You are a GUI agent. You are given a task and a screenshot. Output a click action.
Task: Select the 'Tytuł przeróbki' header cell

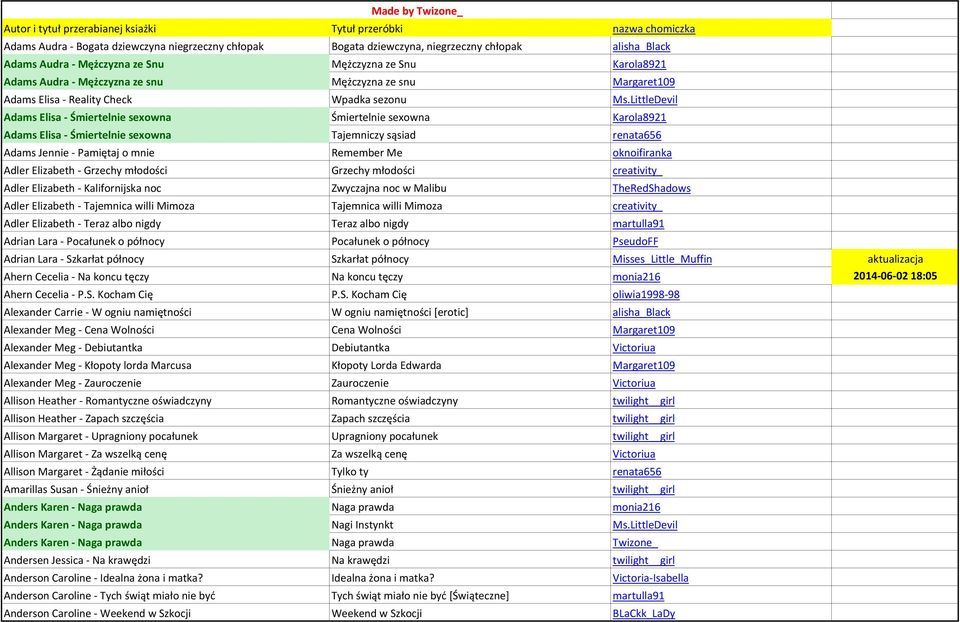pyautogui.click(x=470, y=29)
